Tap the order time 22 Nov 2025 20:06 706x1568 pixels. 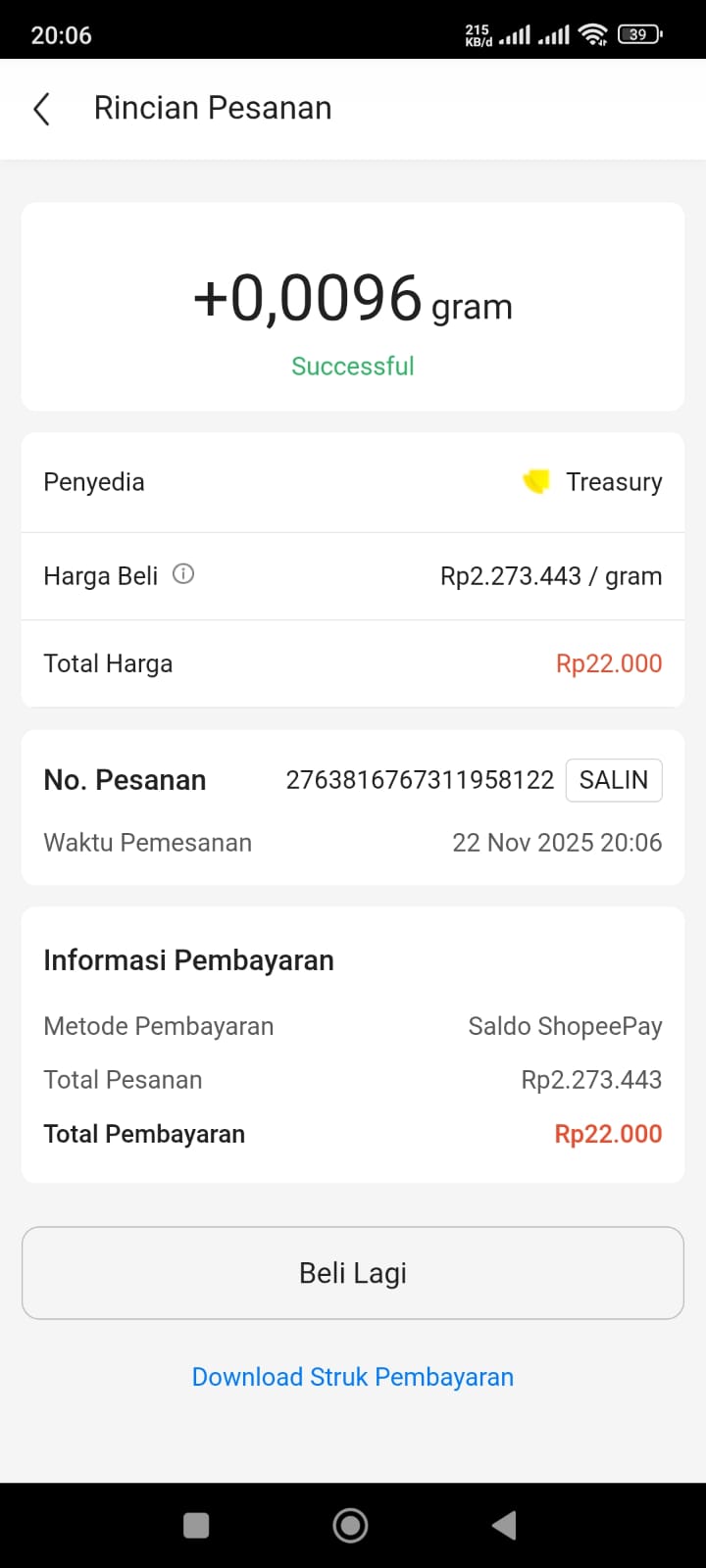click(x=557, y=843)
